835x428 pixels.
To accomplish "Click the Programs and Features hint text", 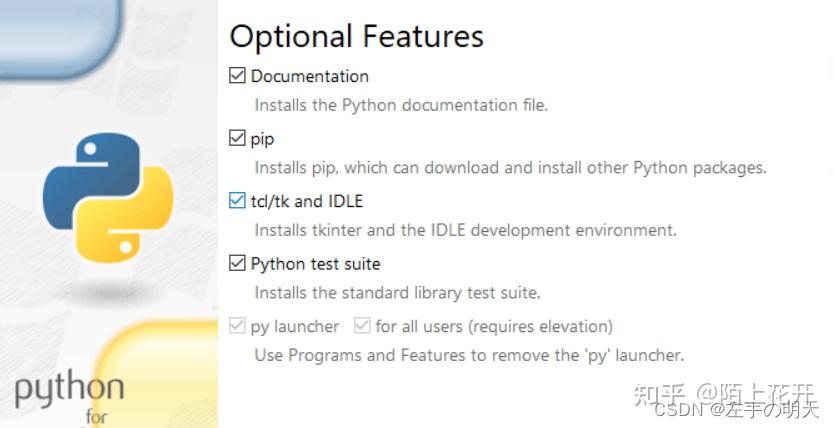I will point(469,355).
